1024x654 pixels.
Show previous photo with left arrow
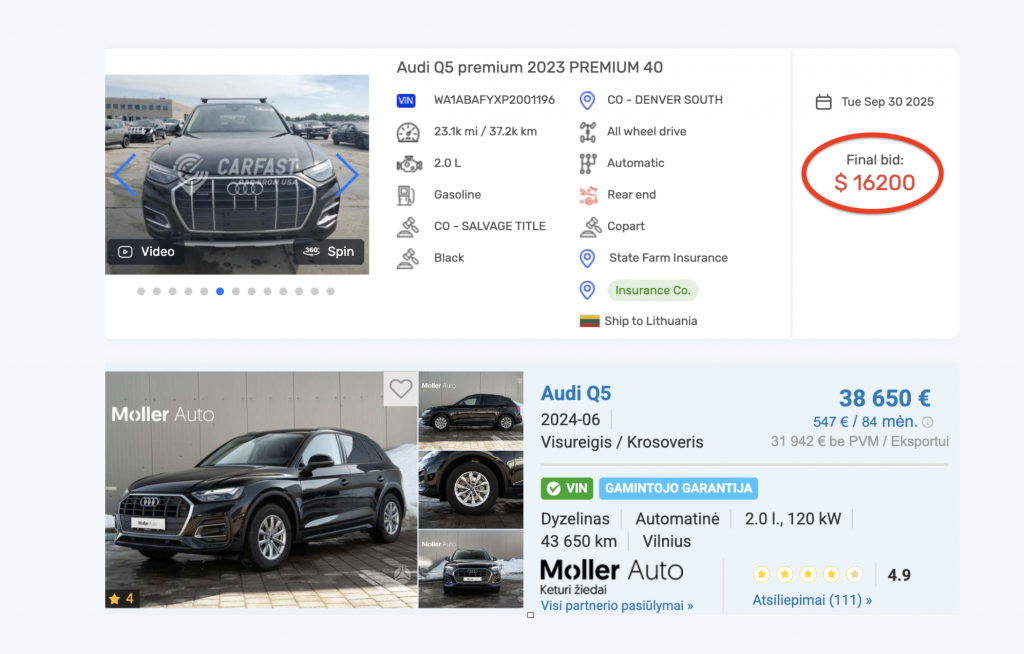click(x=125, y=174)
